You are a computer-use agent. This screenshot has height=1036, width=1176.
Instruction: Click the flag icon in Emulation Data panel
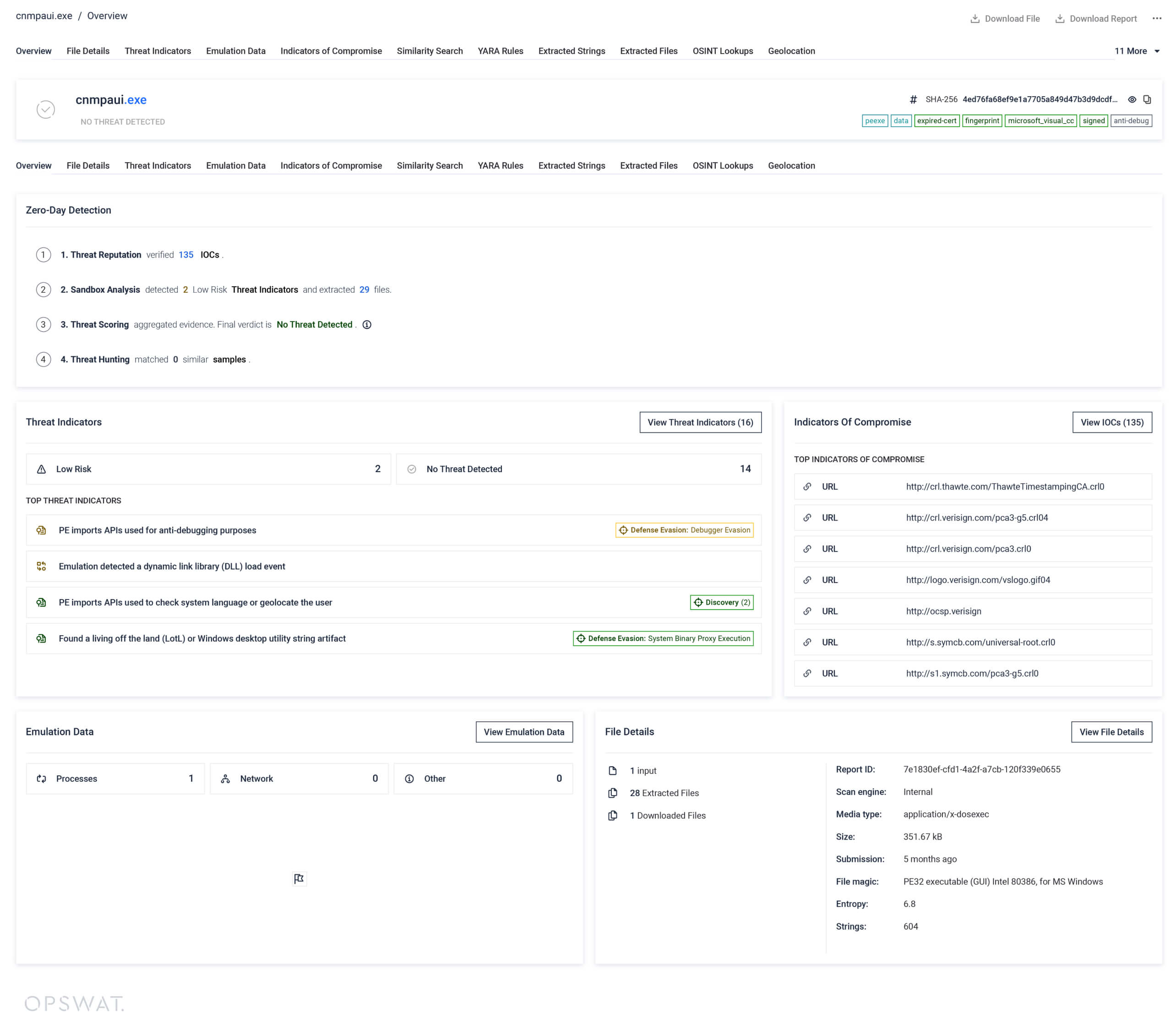click(x=299, y=878)
